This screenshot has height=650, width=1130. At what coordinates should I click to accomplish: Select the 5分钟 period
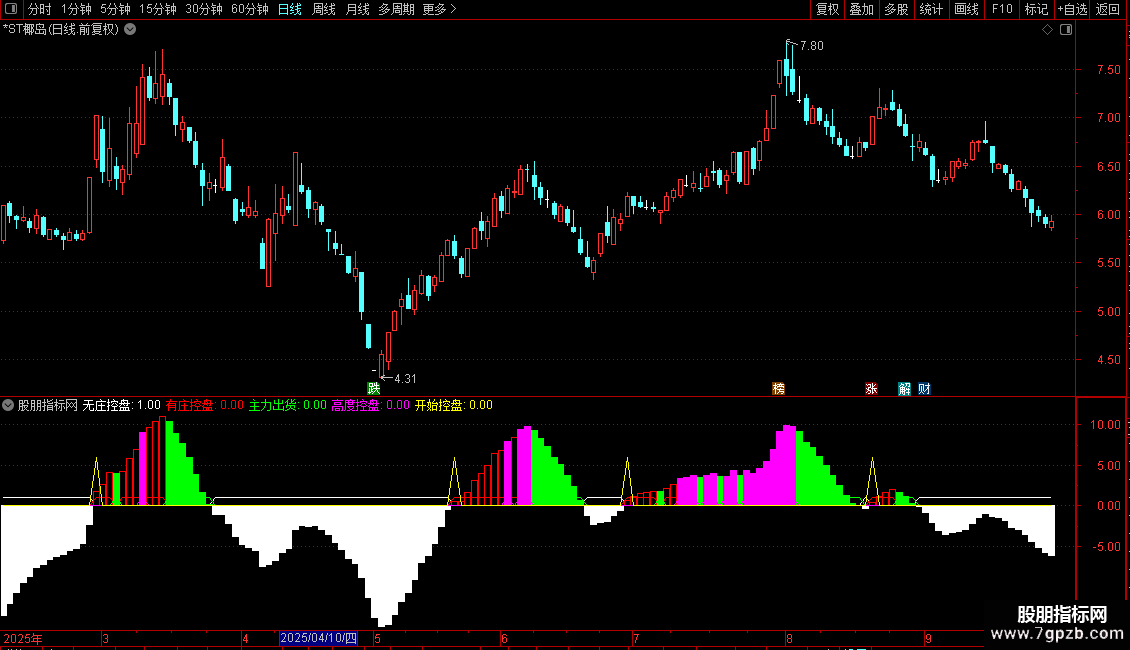[x=115, y=9]
